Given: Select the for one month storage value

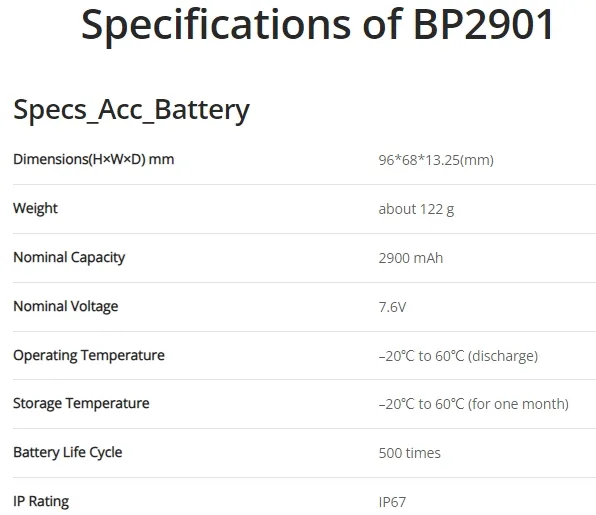Looking at the screenshot, I should (474, 404).
